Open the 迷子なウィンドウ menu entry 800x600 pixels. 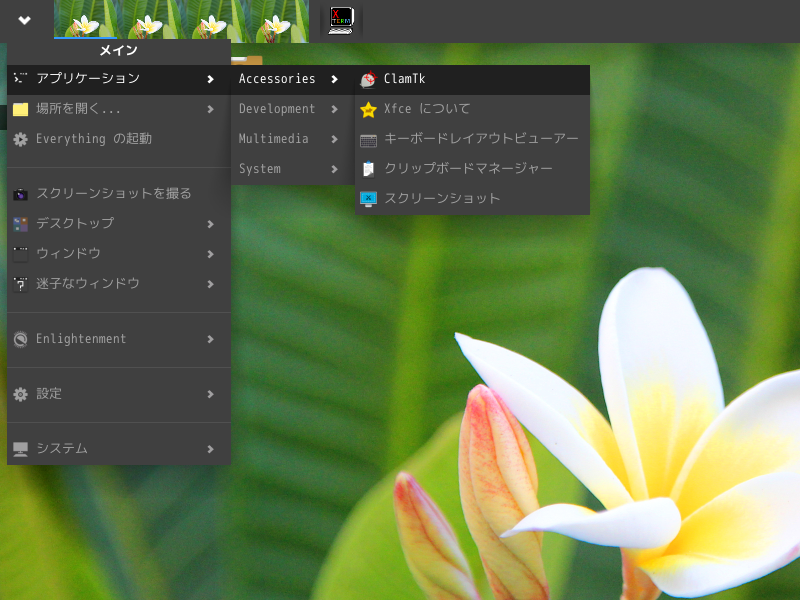pyautogui.click(x=119, y=284)
